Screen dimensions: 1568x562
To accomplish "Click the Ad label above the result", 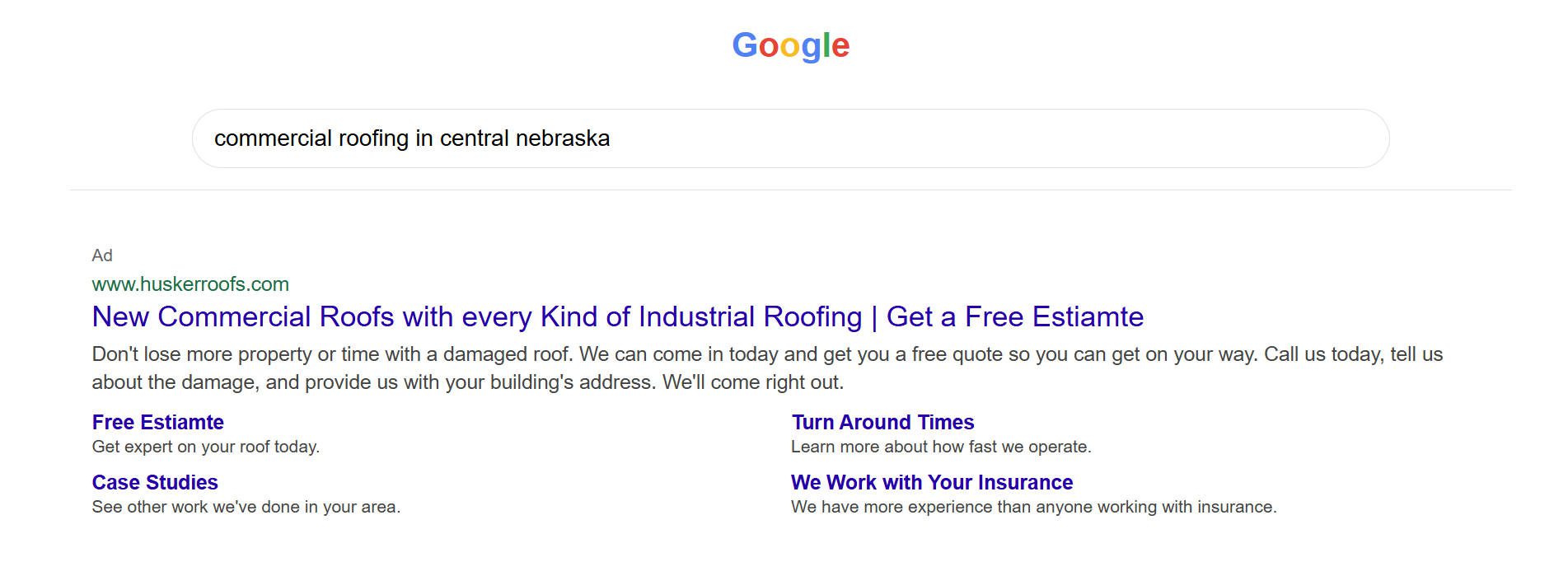I will [x=102, y=255].
